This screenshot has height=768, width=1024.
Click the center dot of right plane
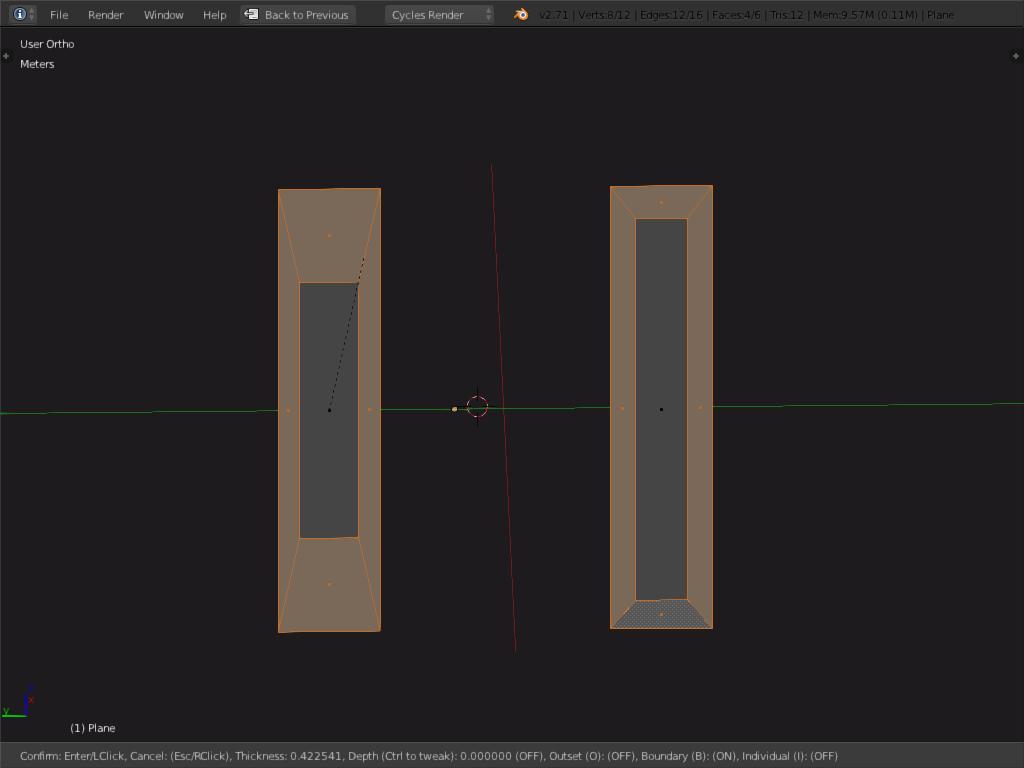click(x=661, y=409)
